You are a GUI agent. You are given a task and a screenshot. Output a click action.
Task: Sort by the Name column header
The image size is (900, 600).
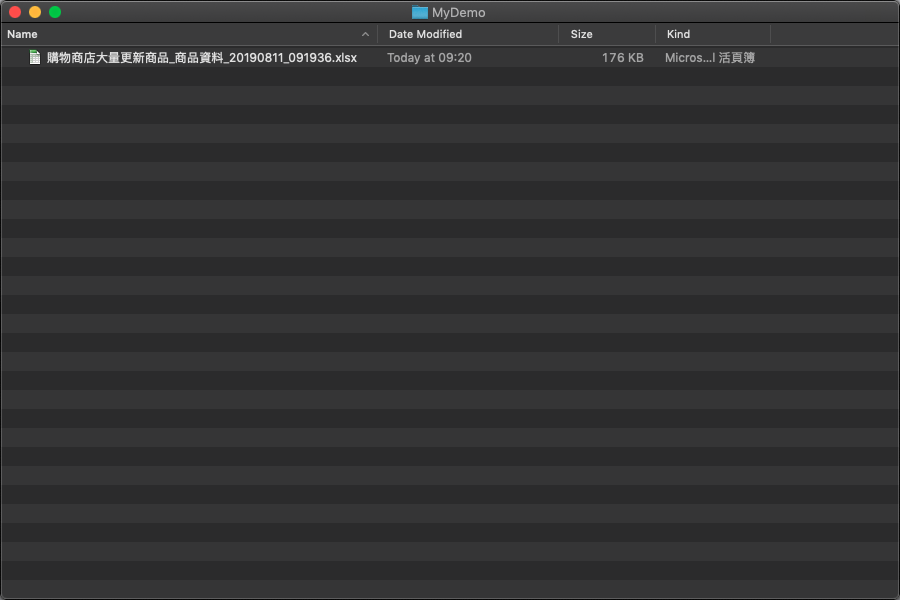tap(22, 34)
